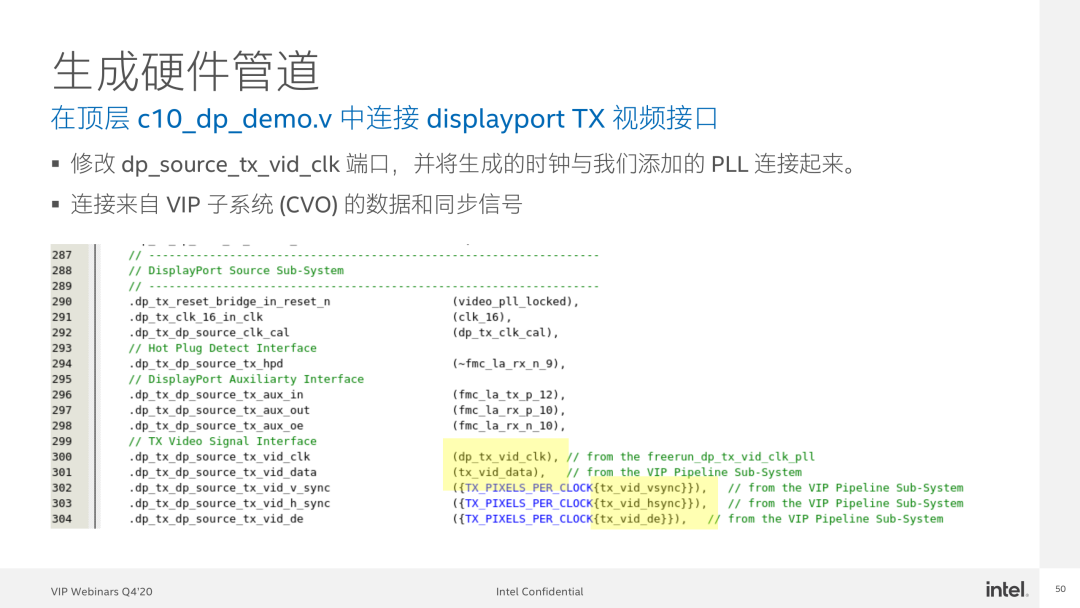
Task: Click '.dp_tx_dp_source_clk_cal' port name
Action: (x=209, y=333)
